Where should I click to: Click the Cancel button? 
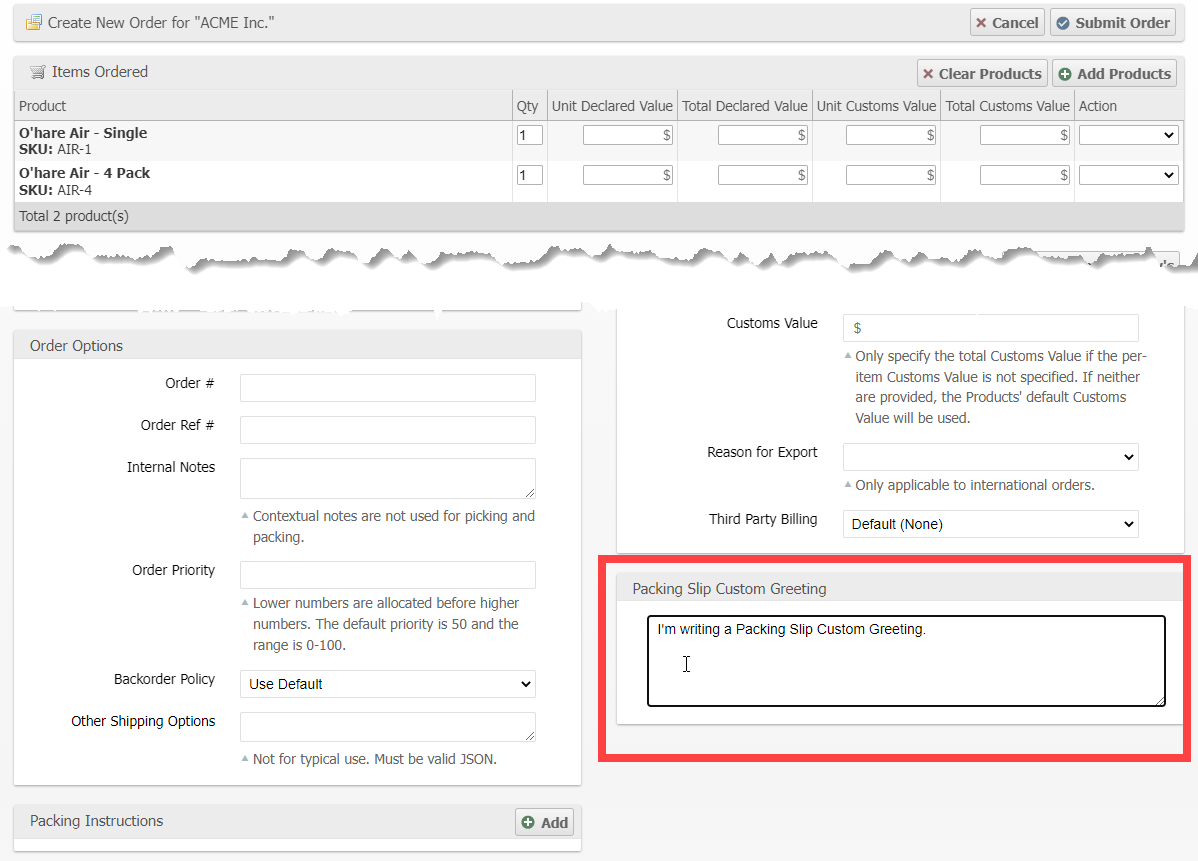1007,23
